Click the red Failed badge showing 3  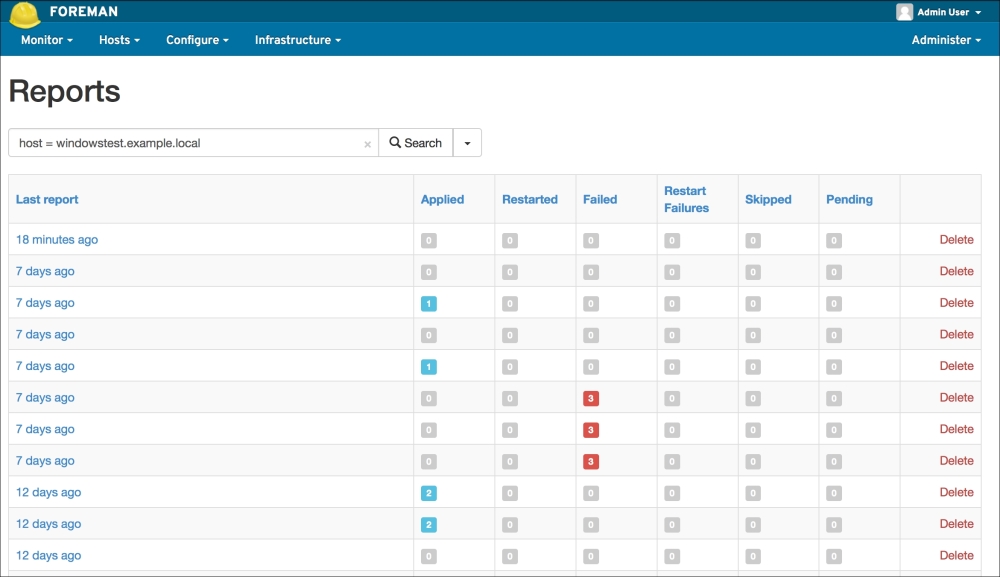[x=591, y=398]
